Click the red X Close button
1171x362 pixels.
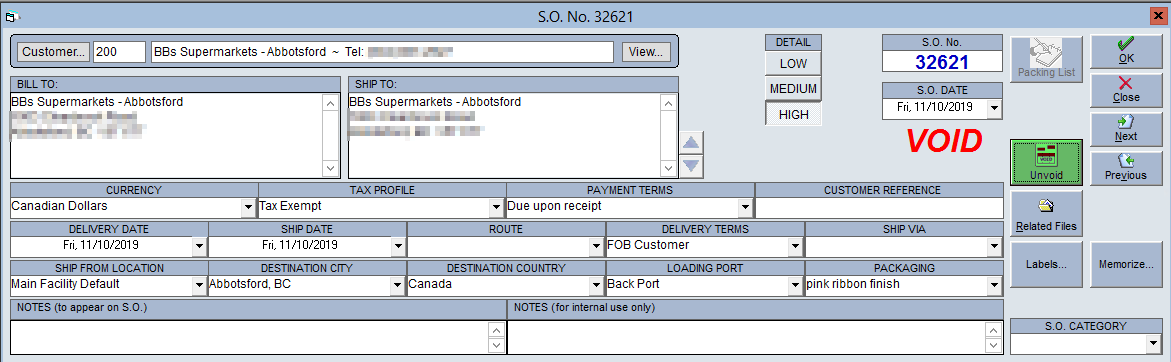click(1125, 90)
